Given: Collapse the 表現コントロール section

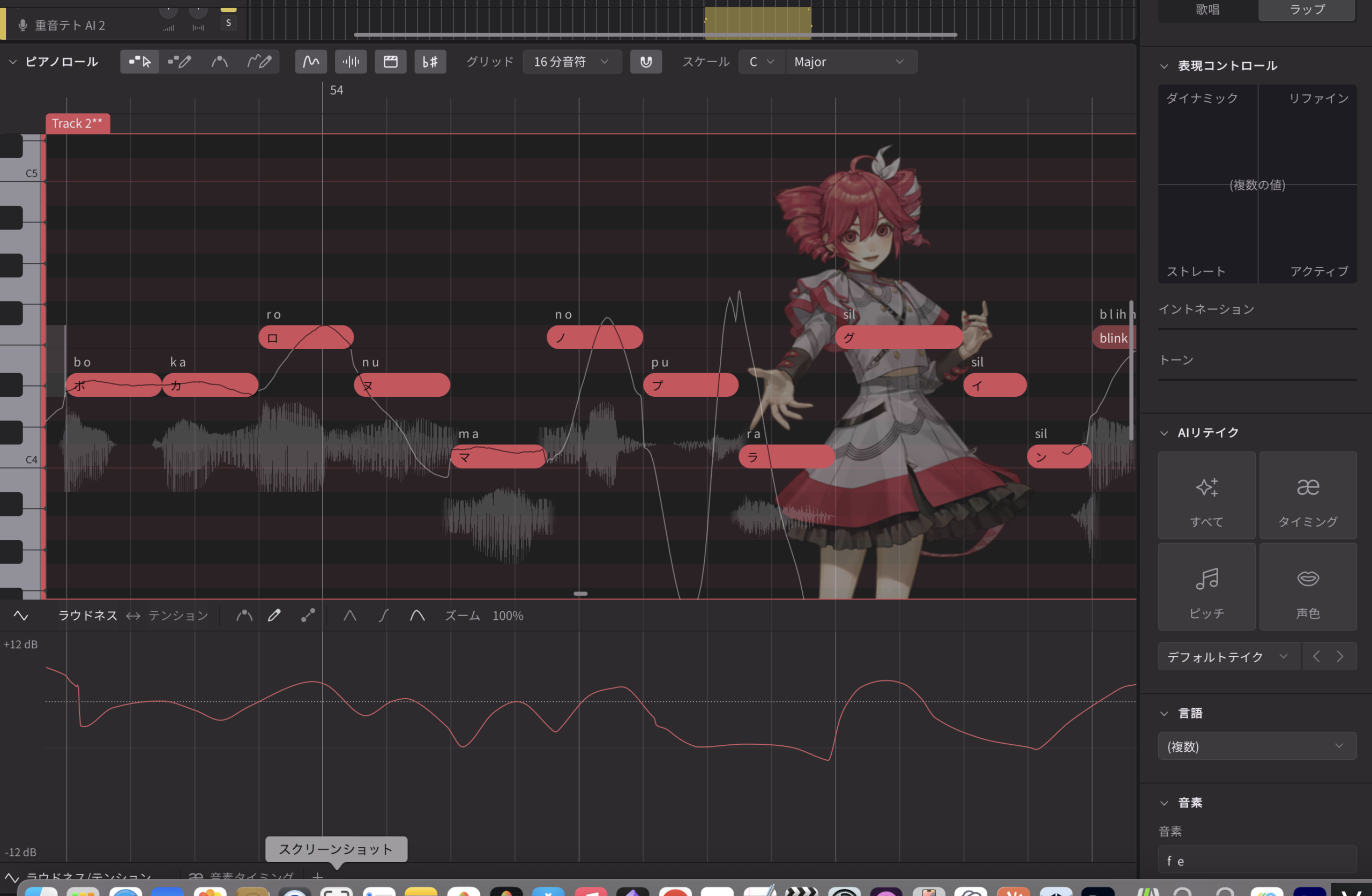Looking at the screenshot, I should [1164, 66].
